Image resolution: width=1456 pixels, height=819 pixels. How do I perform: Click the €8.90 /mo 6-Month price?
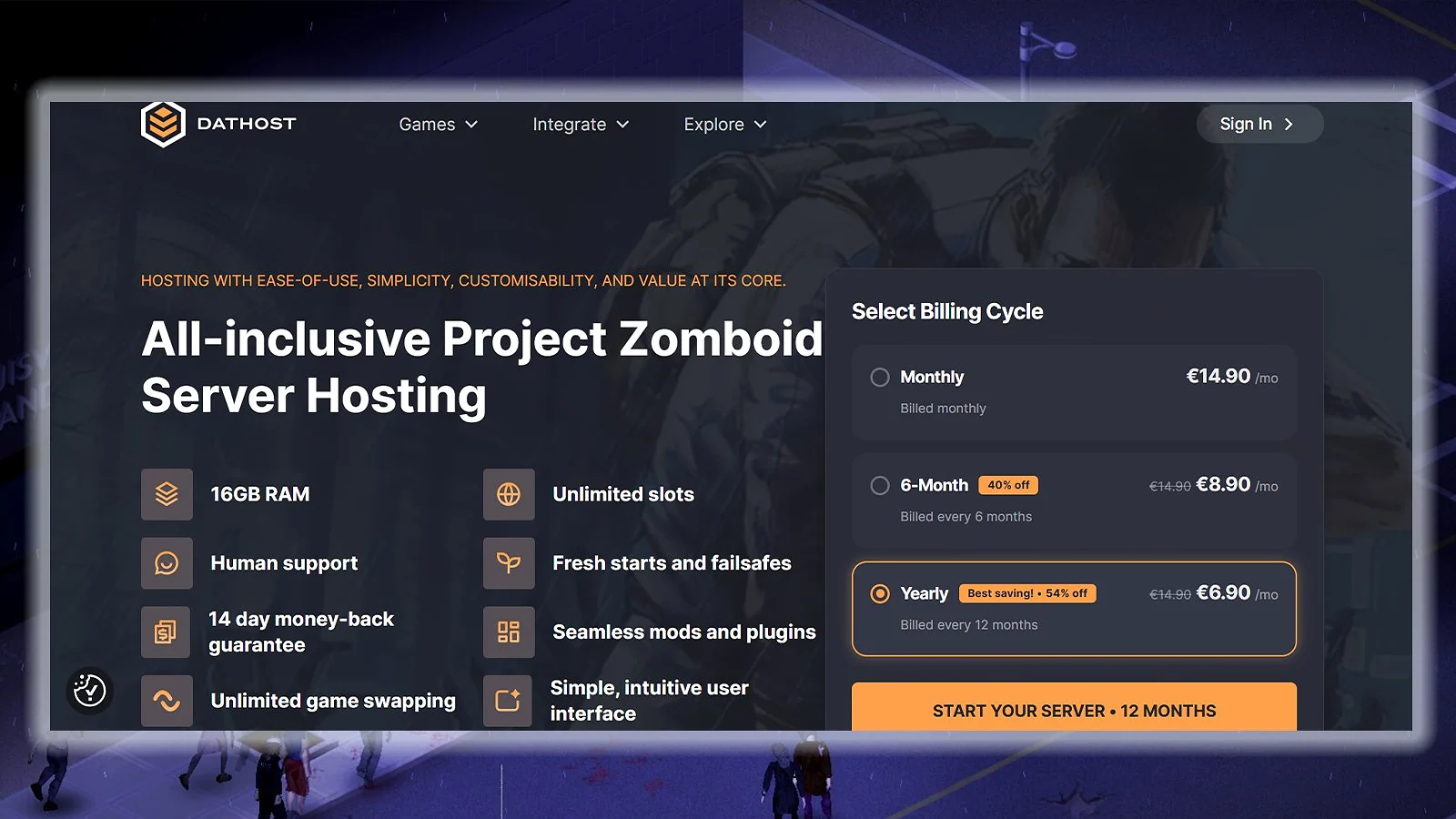tap(1237, 485)
